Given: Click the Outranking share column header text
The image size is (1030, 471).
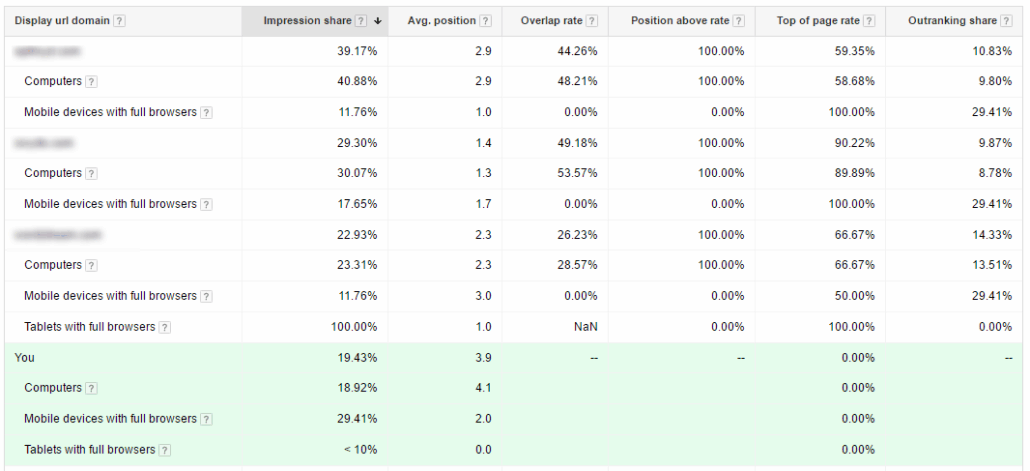Looking at the screenshot, I should click(954, 21).
